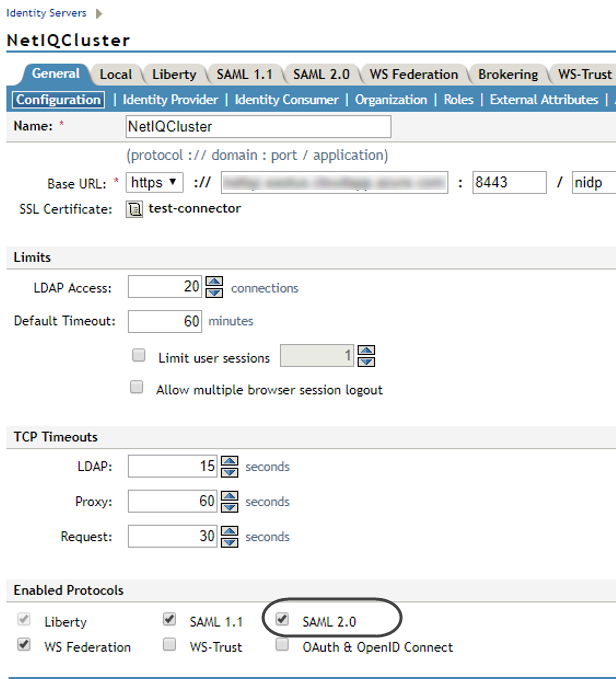Switch to the General tab
This screenshot has height=679, width=616.
56,74
